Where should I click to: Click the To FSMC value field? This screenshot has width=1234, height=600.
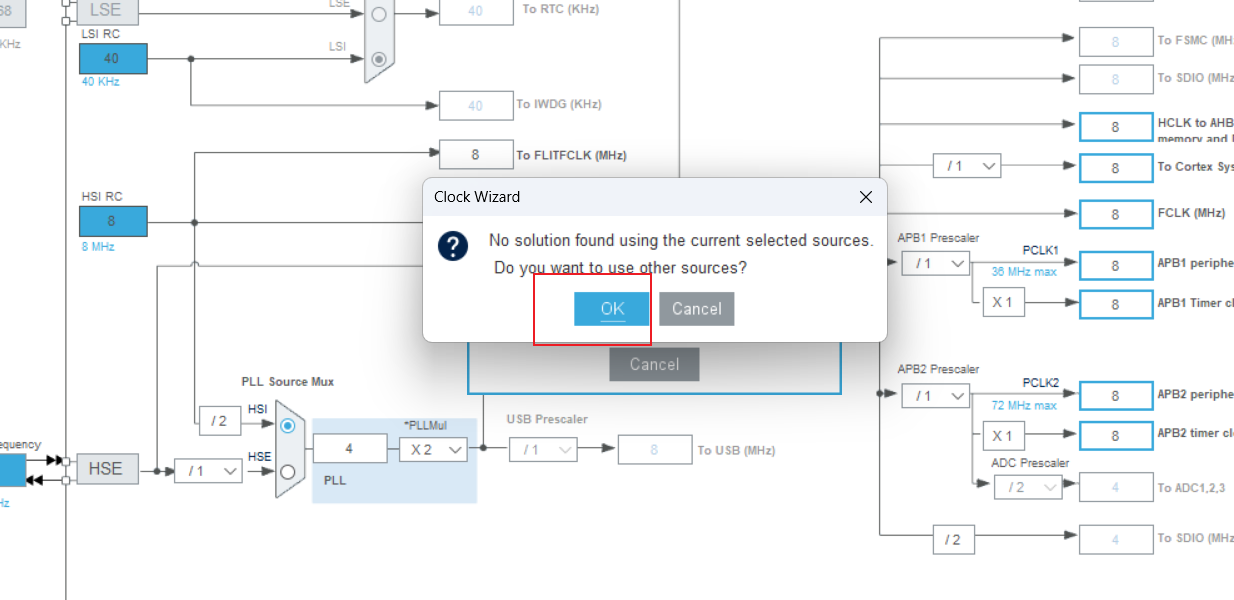point(1116,41)
